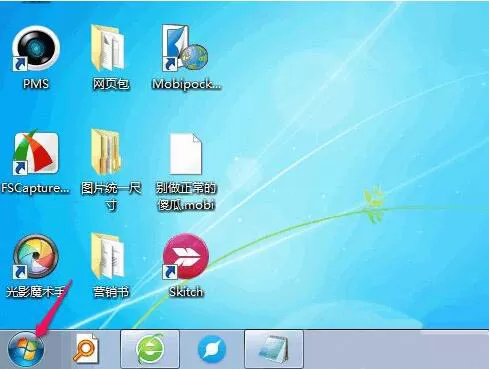Select the FSCapture... label text
This screenshot has width=489, height=369.
pos(36,188)
